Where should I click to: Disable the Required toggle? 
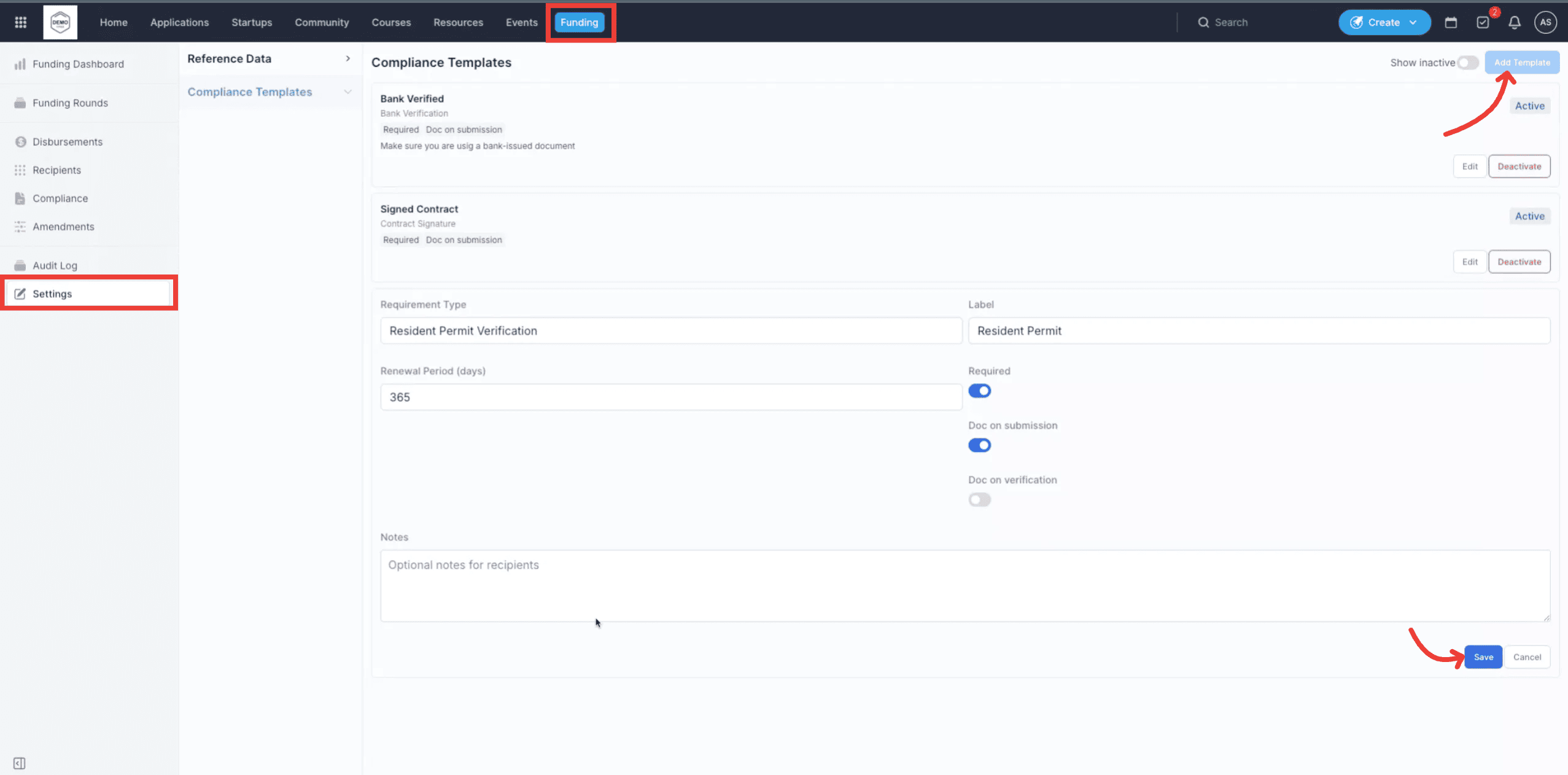click(x=979, y=391)
